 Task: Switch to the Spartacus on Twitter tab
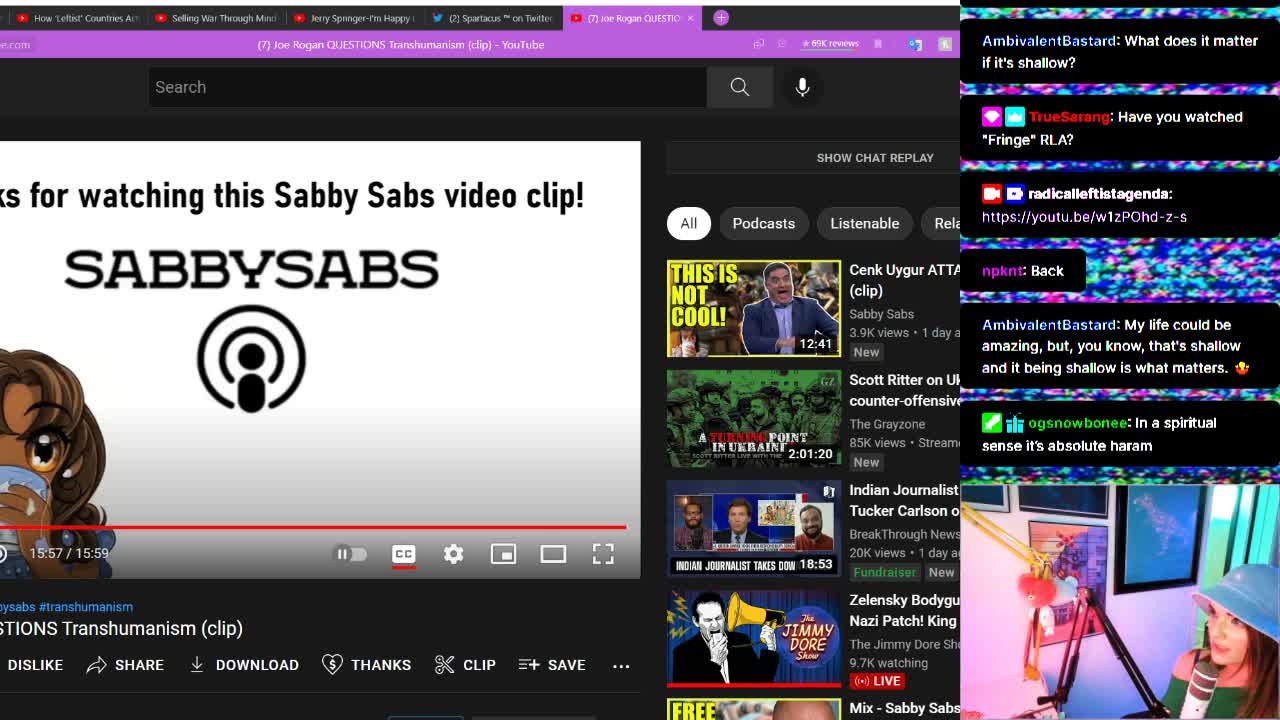[x=493, y=18]
